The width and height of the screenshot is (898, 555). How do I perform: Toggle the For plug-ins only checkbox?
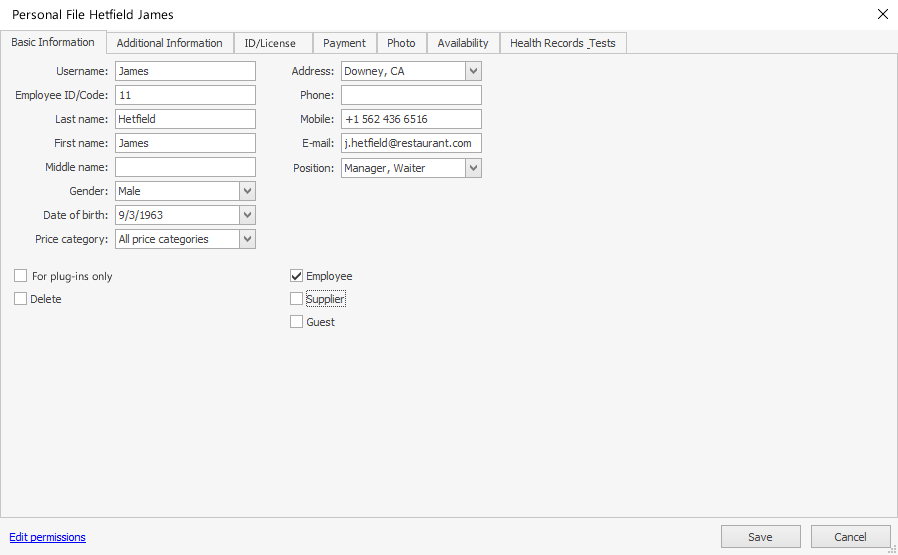(21, 276)
